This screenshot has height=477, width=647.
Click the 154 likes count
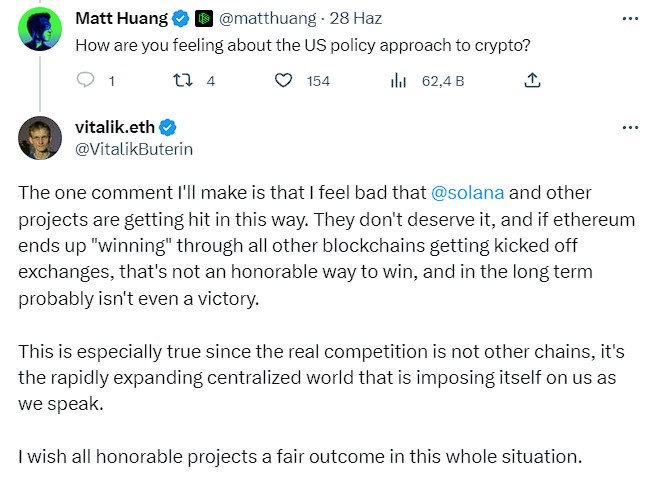pos(318,81)
